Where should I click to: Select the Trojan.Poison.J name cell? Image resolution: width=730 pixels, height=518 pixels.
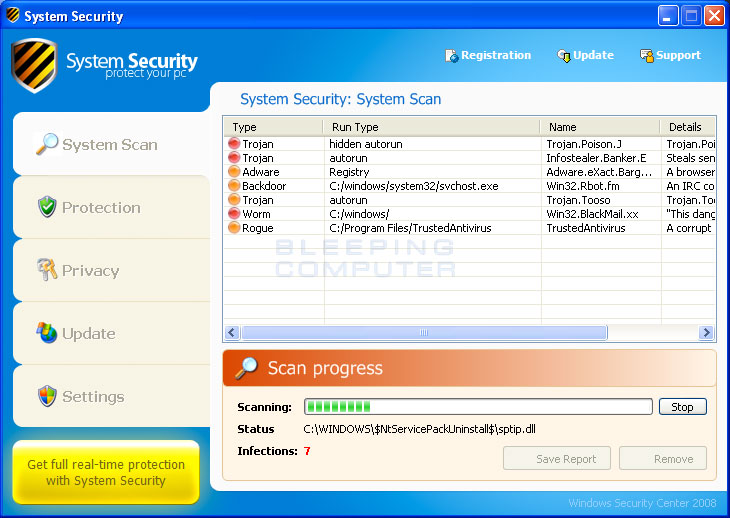[x=584, y=144]
